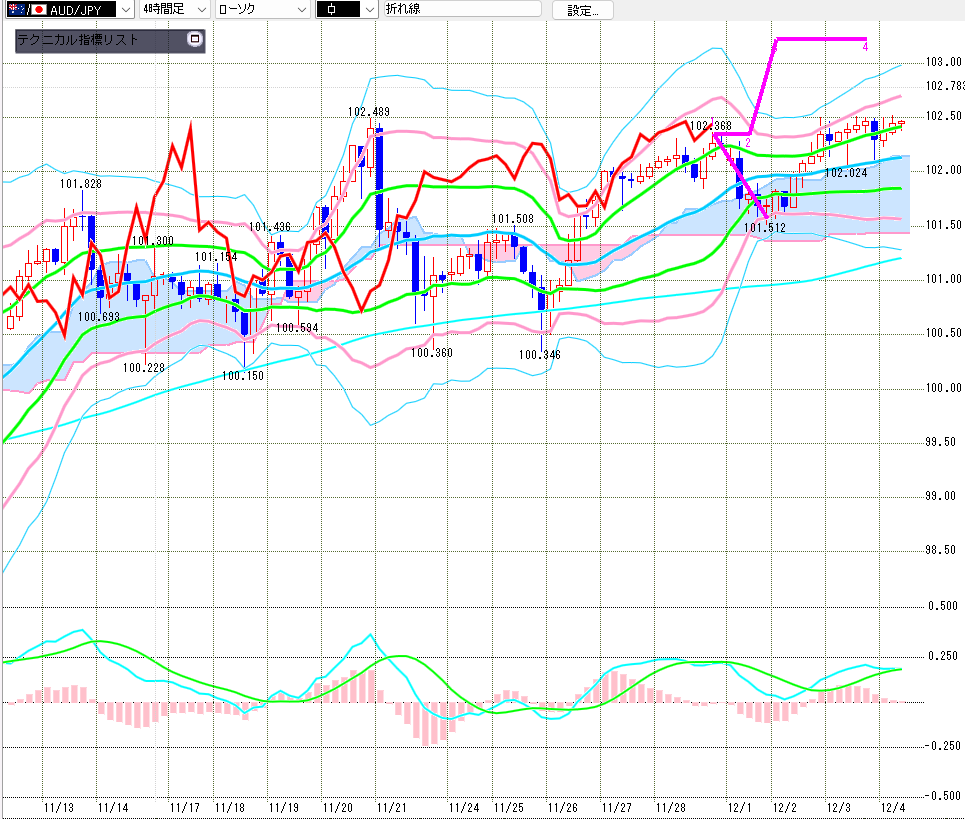The width and height of the screenshot is (965, 819).
Task: Select the pink wave marker labeled 4
Action: click(x=864, y=47)
